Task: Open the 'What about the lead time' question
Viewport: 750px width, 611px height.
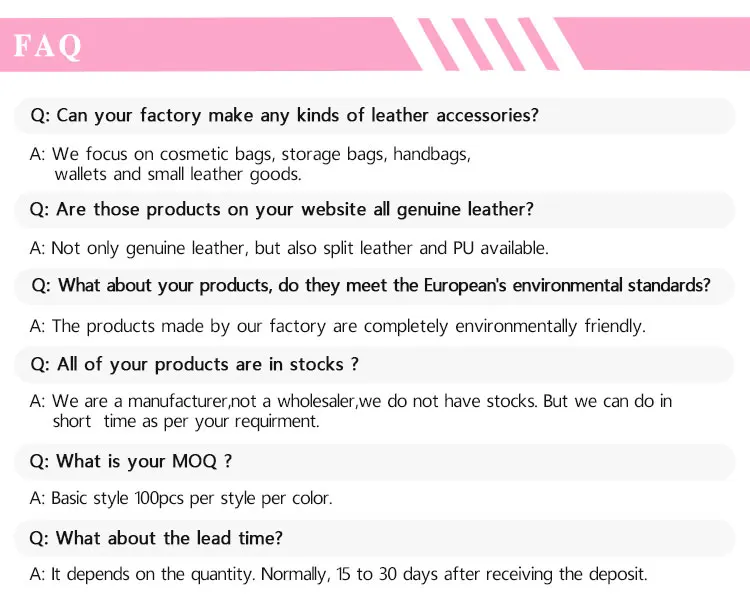Action: click(x=375, y=538)
